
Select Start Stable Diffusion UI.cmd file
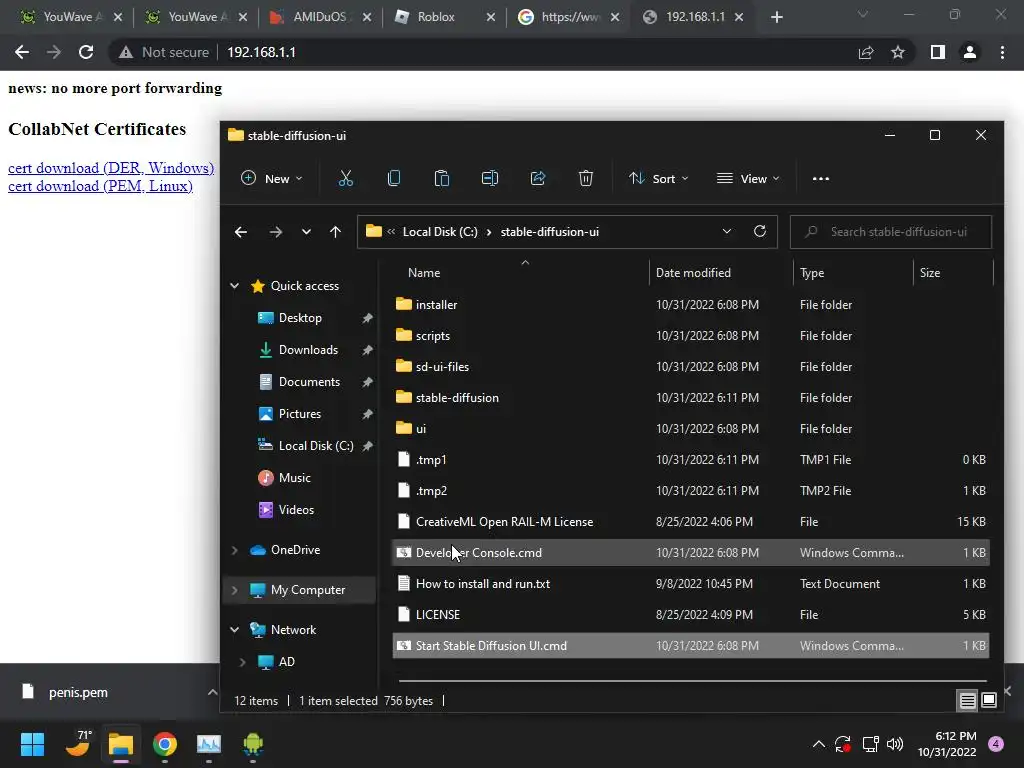pos(690,646)
